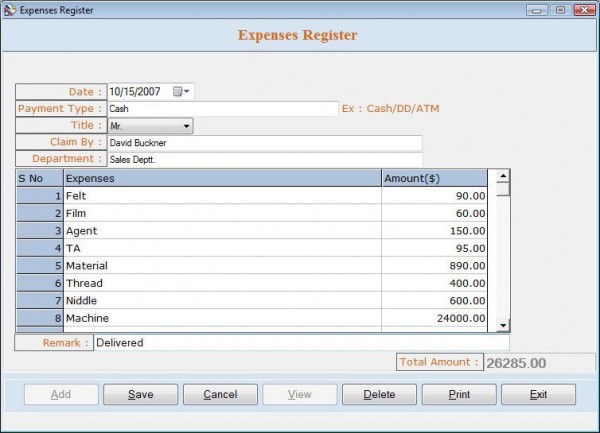Select row header number 6
Image resolution: width=600 pixels, height=433 pixels.
point(40,283)
